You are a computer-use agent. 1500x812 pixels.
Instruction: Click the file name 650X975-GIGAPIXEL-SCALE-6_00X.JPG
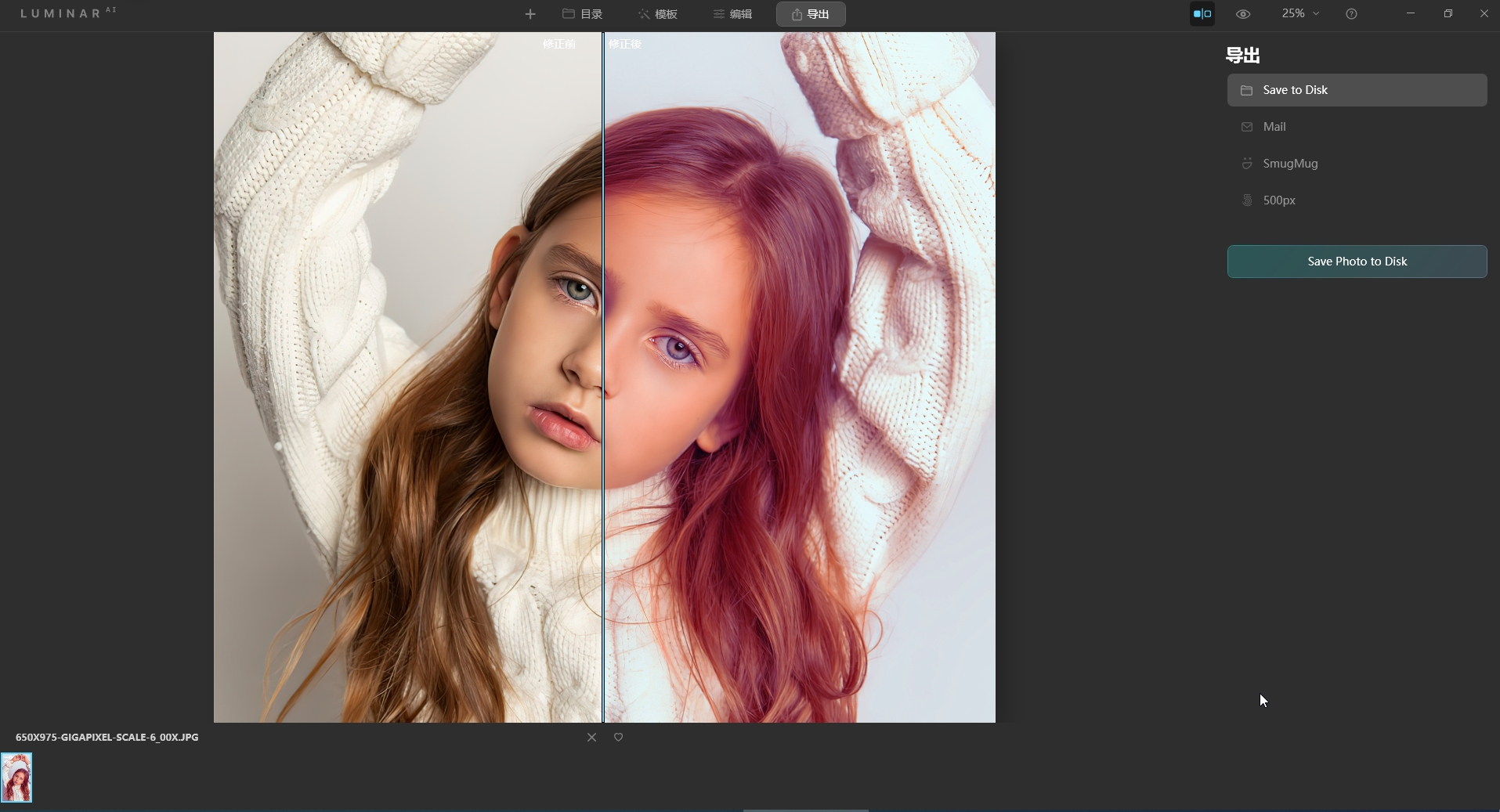click(x=107, y=737)
